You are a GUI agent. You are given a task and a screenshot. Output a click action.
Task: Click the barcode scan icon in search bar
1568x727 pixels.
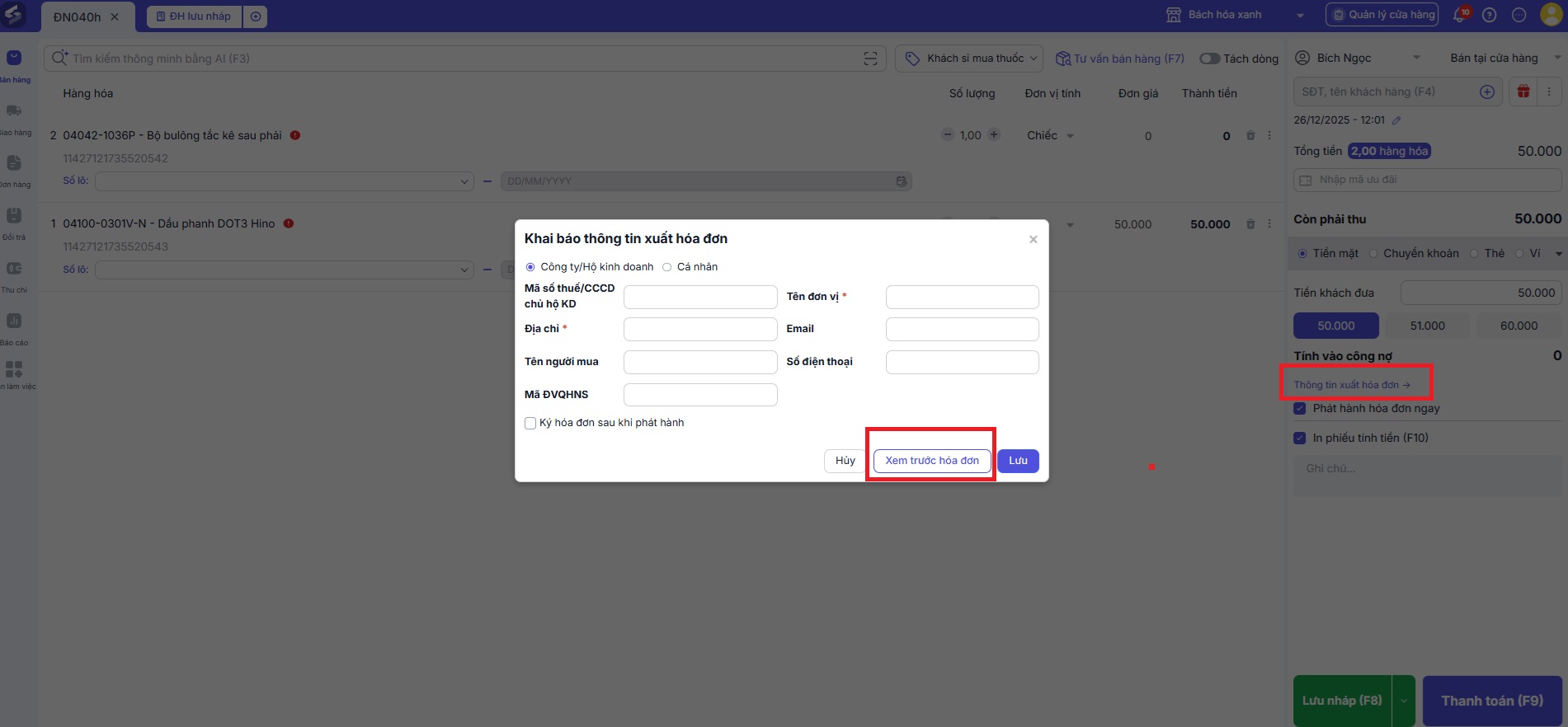[870, 59]
